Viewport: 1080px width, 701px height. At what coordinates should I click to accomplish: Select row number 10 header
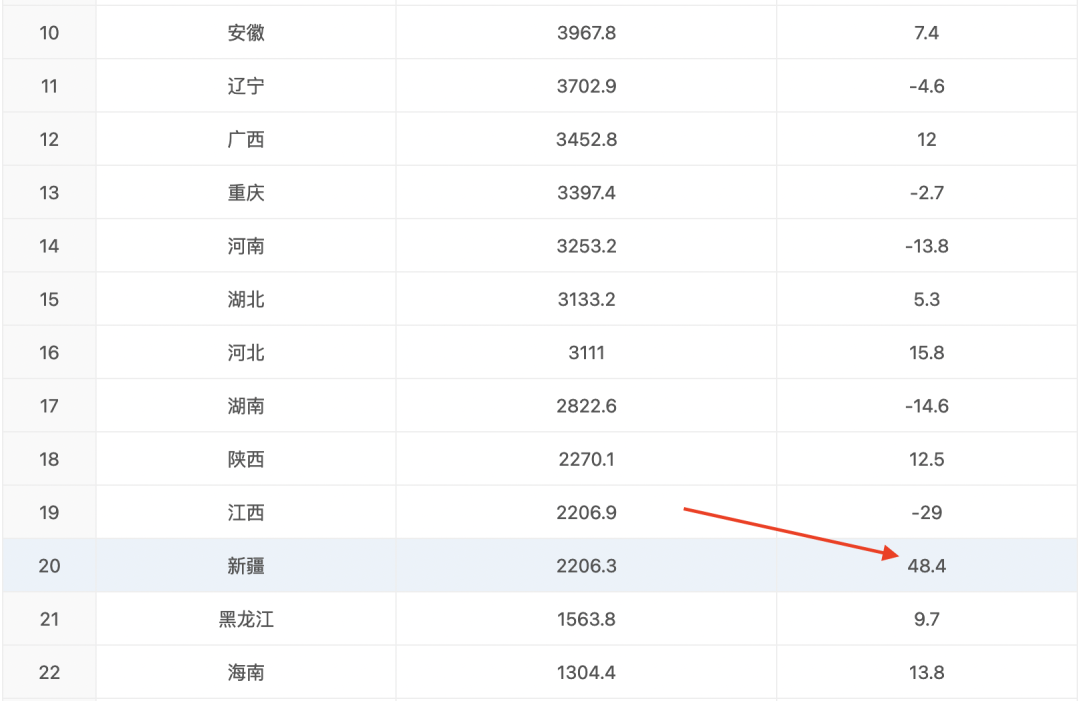point(49,33)
